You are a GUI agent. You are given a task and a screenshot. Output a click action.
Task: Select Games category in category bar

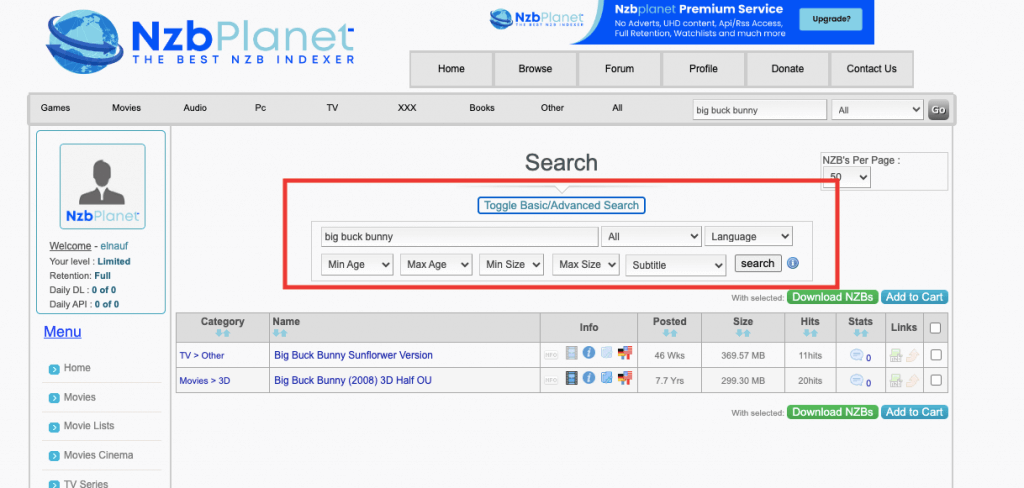(56, 108)
